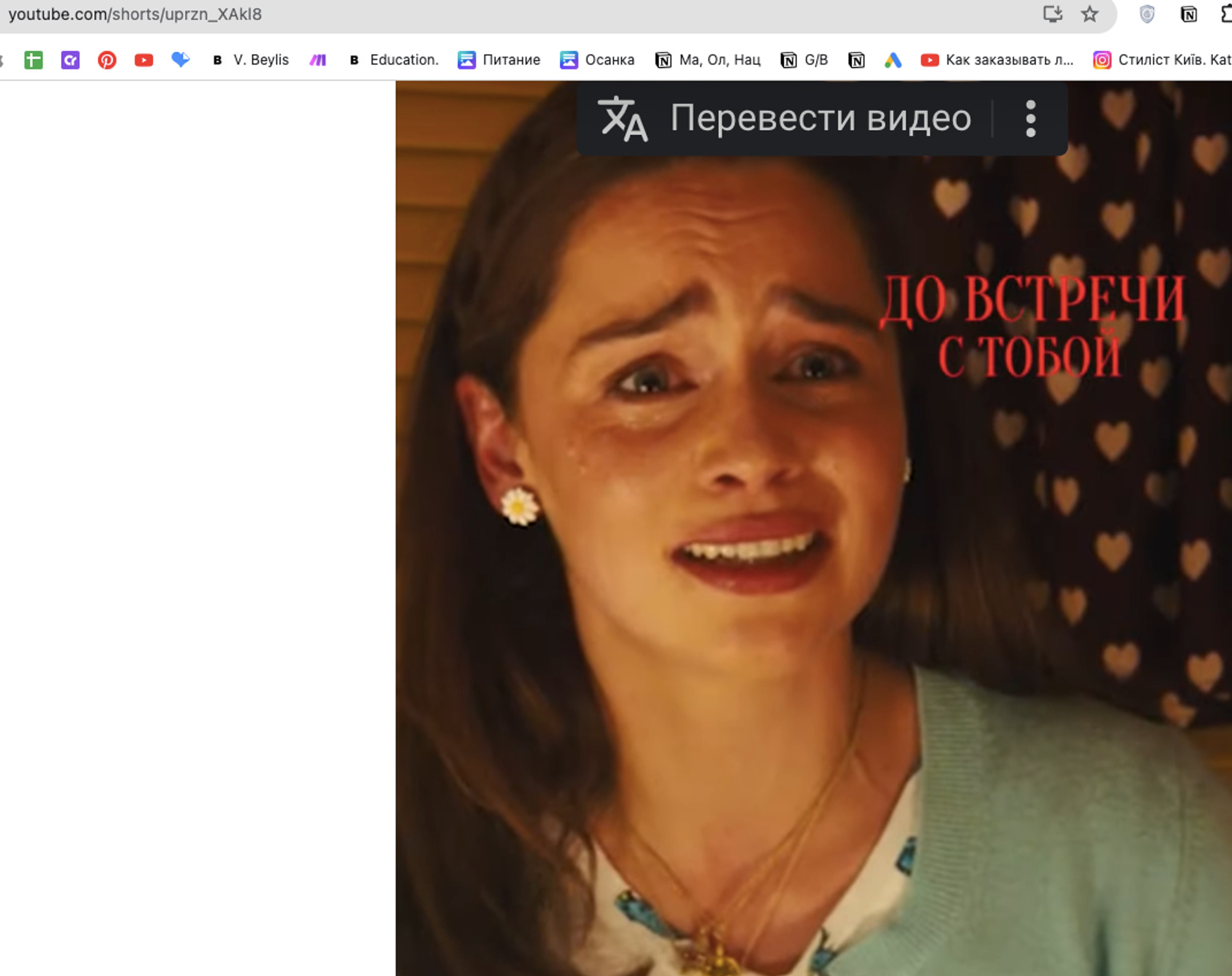Open the Ма, Ол, Нац Notion bookmark

pos(708,60)
